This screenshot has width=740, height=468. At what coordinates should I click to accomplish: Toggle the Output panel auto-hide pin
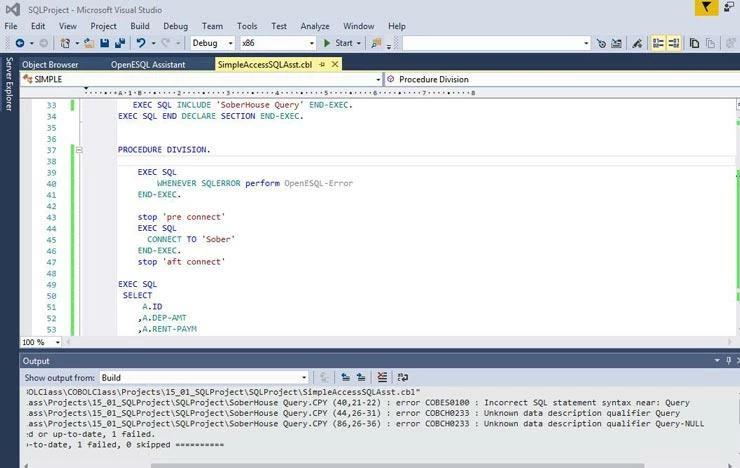tap(729, 360)
